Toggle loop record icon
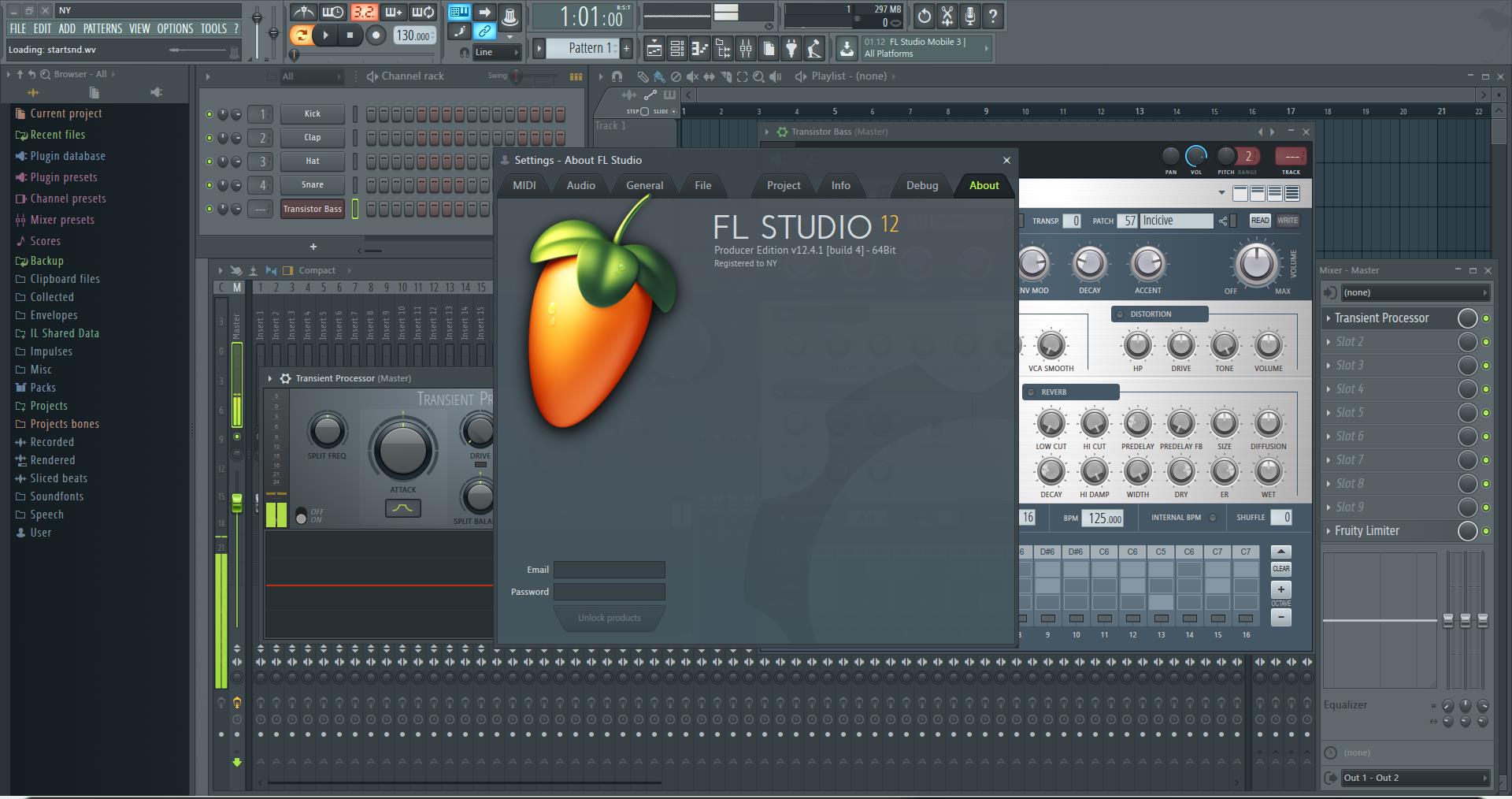1512x799 pixels. (423, 13)
